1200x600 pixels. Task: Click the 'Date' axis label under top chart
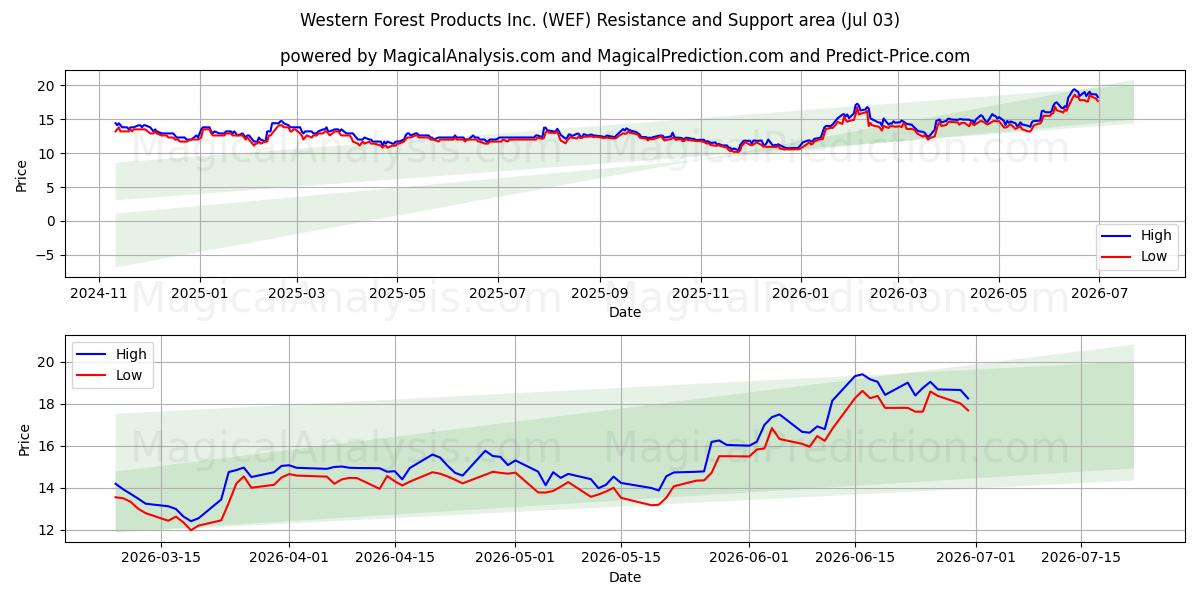click(625, 313)
